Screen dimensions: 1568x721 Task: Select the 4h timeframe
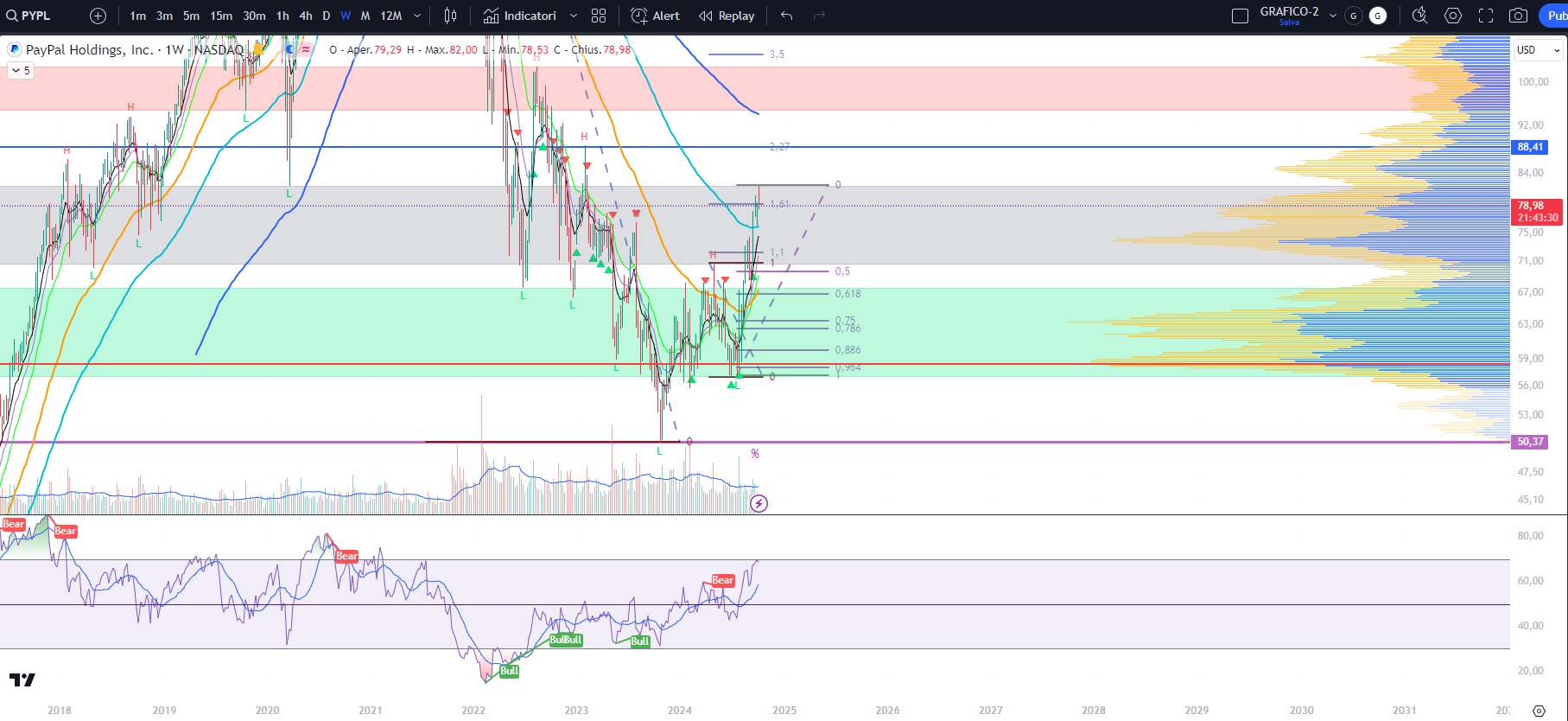(x=306, y=16)
